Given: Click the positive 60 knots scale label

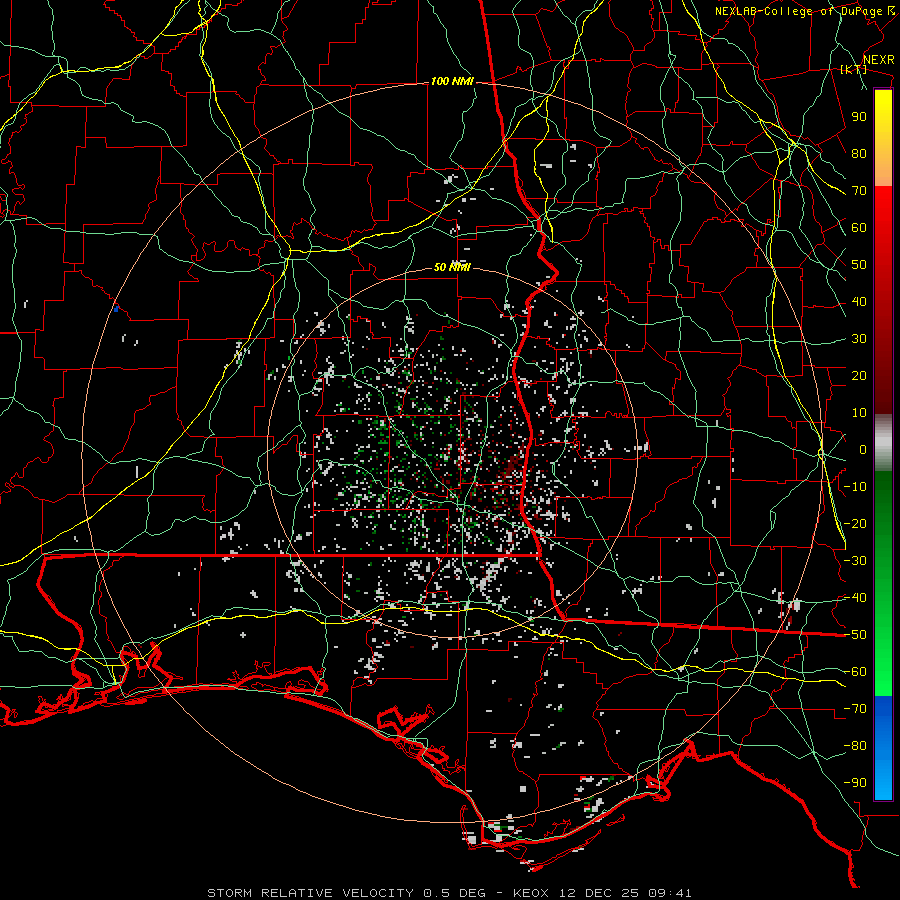Looking at the screenshot, I should [x=859, y=228].
